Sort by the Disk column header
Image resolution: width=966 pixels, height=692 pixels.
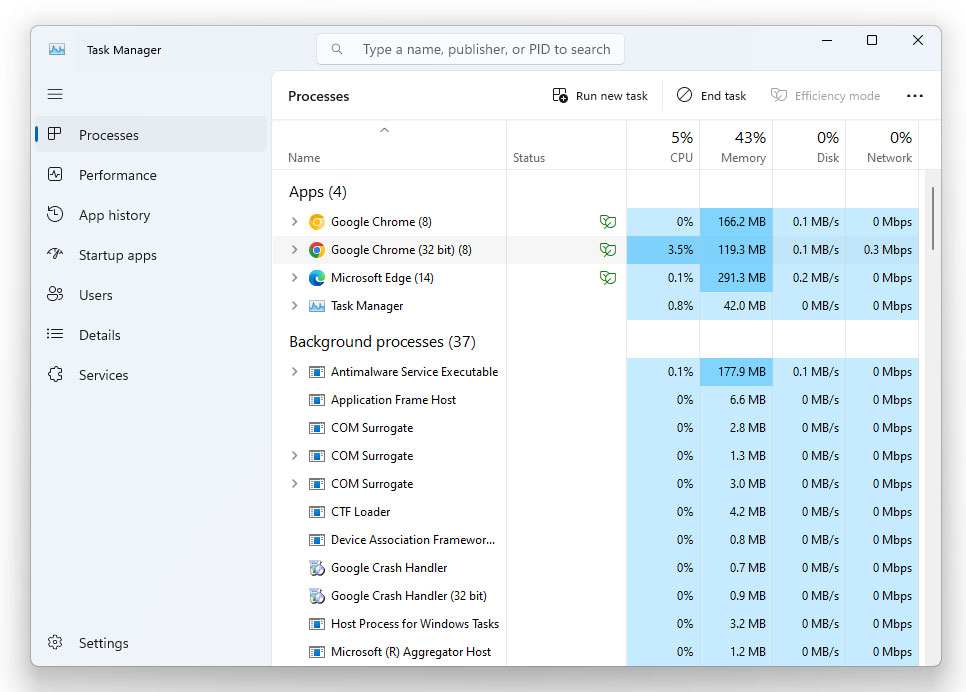(x=809, y=145)
